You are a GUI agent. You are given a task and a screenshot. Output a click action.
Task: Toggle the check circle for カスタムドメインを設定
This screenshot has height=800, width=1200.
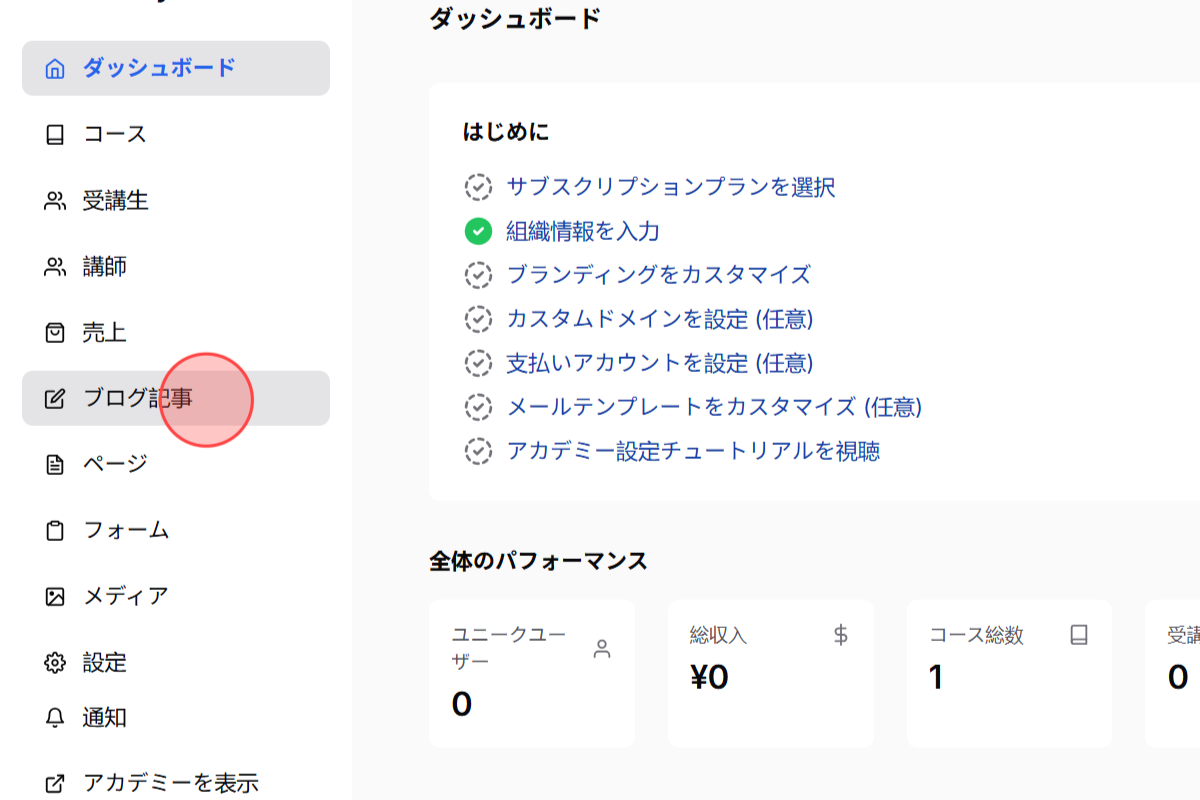point(477,319)
